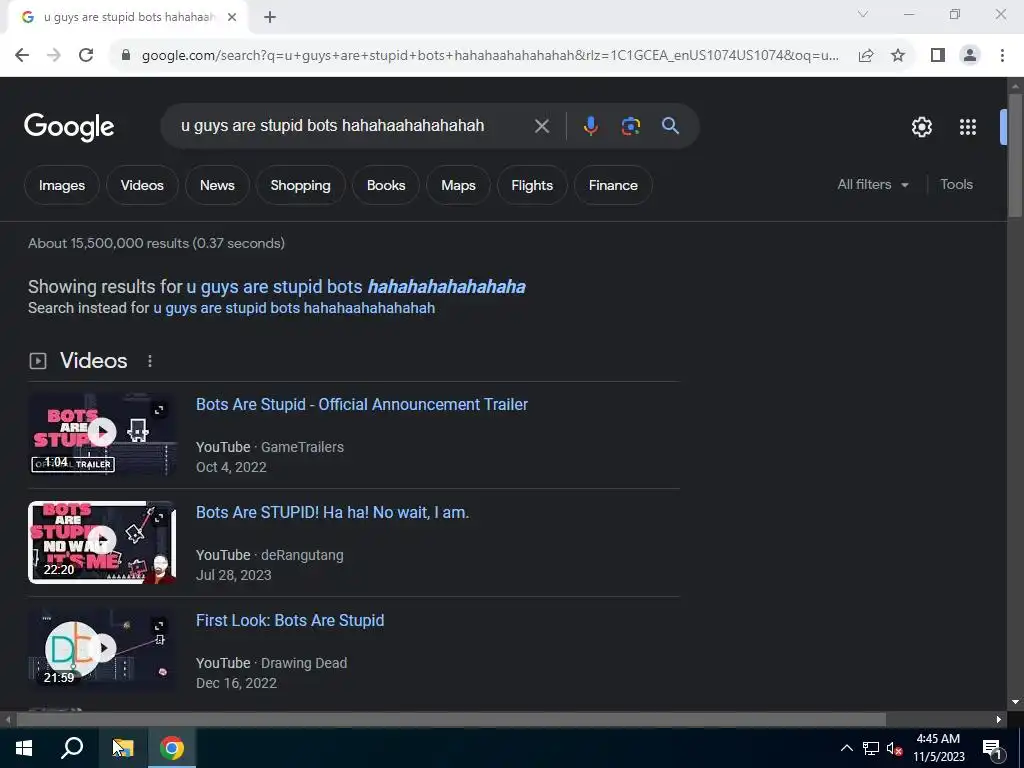Nudge page right with scrollbar arrow
Image resolution: width=1024 pixels, height=768 pixels.
[999, 719]
